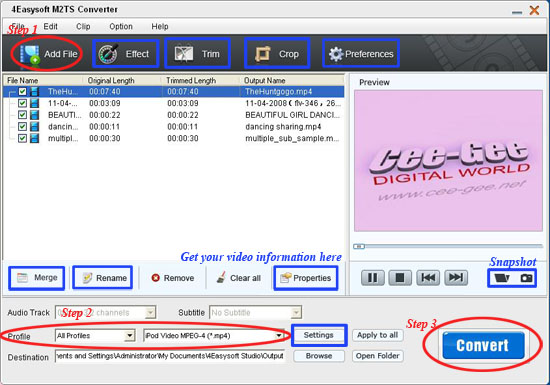Viewport: 550px width, 385px height.
Task: Click the Destination path field
Action: coord(170,356)
